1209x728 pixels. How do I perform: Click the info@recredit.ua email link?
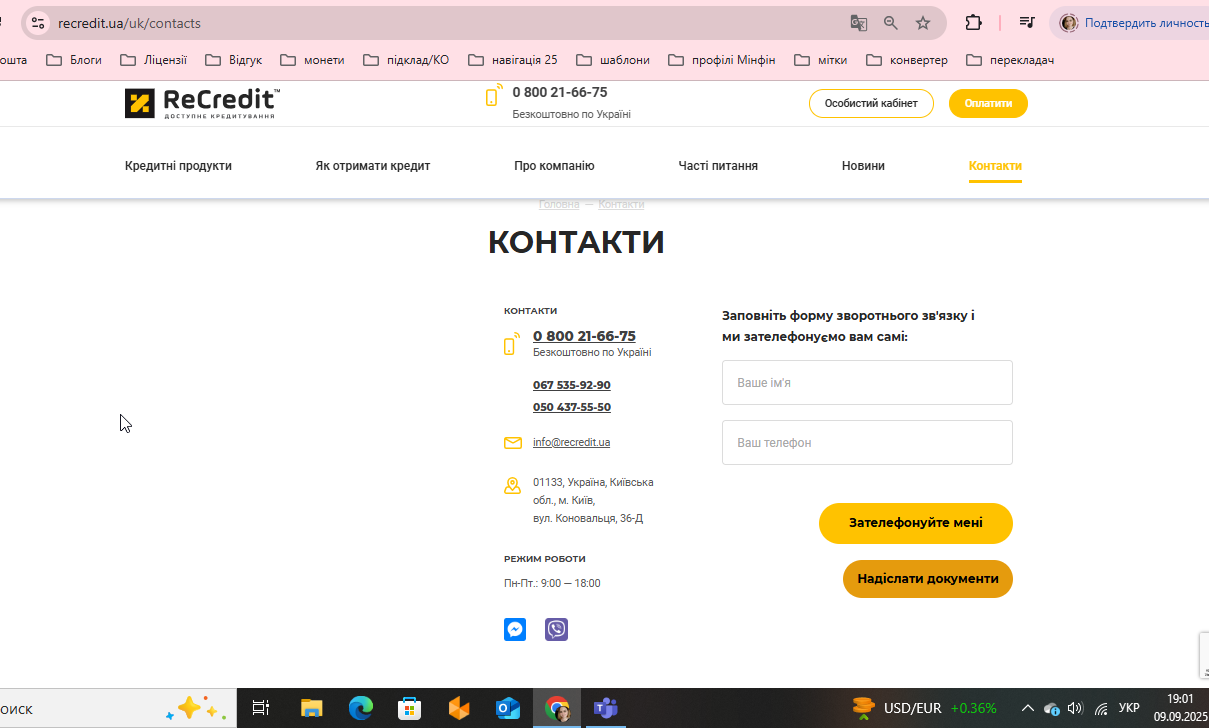click(x=571, y=442)
